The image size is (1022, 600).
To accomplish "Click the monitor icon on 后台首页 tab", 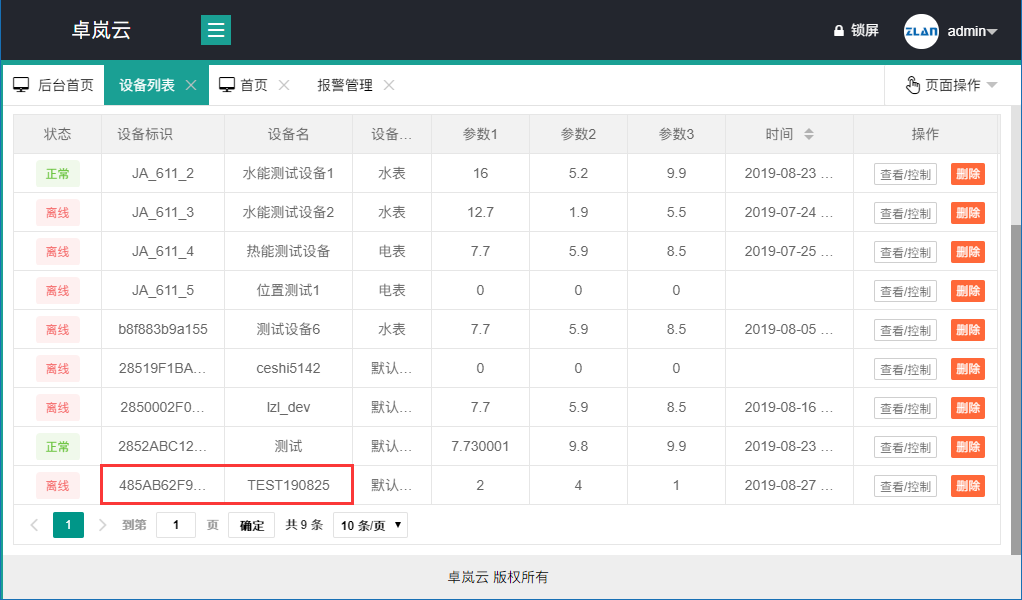I will (21, 84).
